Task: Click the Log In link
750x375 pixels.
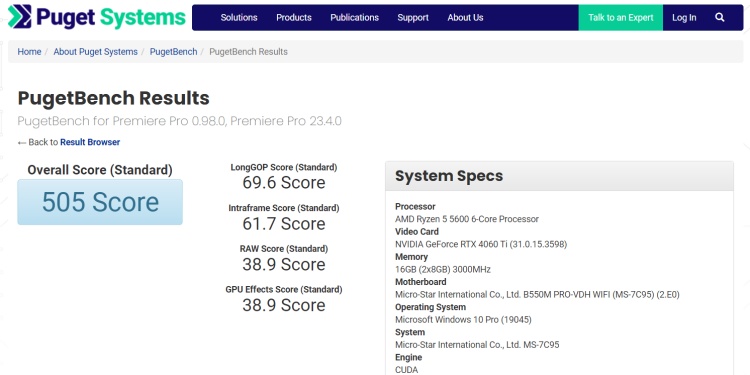Action: click(x=684, y=18)
